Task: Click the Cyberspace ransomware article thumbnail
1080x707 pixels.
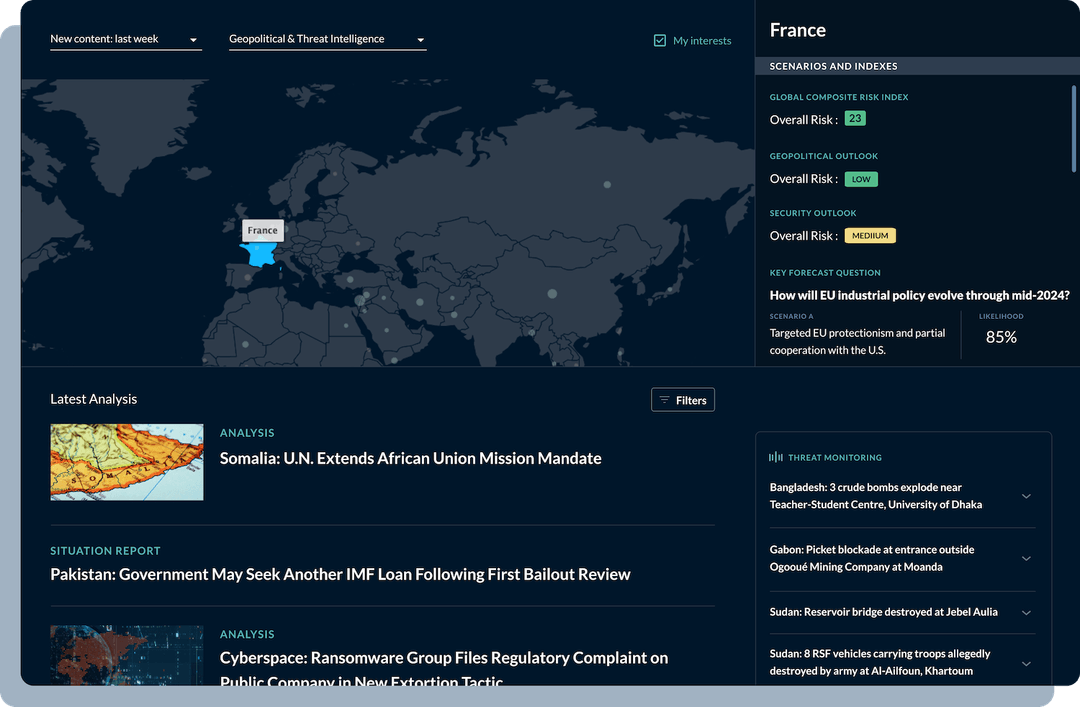Action: (127, 655)
